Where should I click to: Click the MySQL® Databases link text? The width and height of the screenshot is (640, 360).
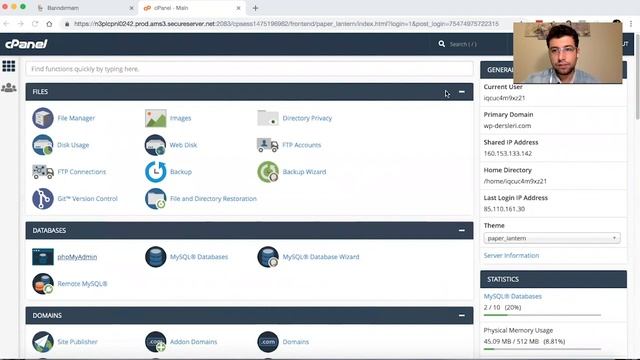pyautogui.click(x=199, y=257)
